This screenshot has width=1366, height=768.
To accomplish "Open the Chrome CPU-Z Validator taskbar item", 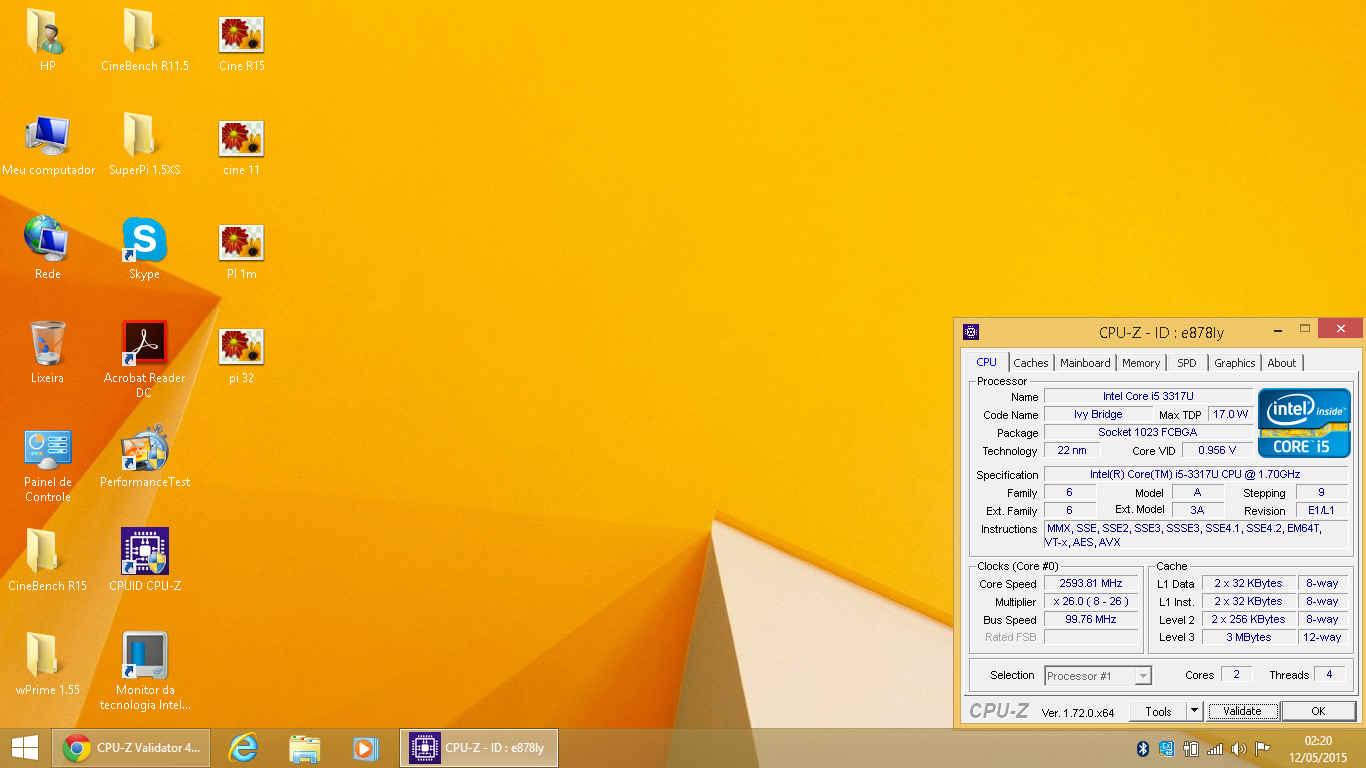I will pyautogui.click(x=131, y=748).
